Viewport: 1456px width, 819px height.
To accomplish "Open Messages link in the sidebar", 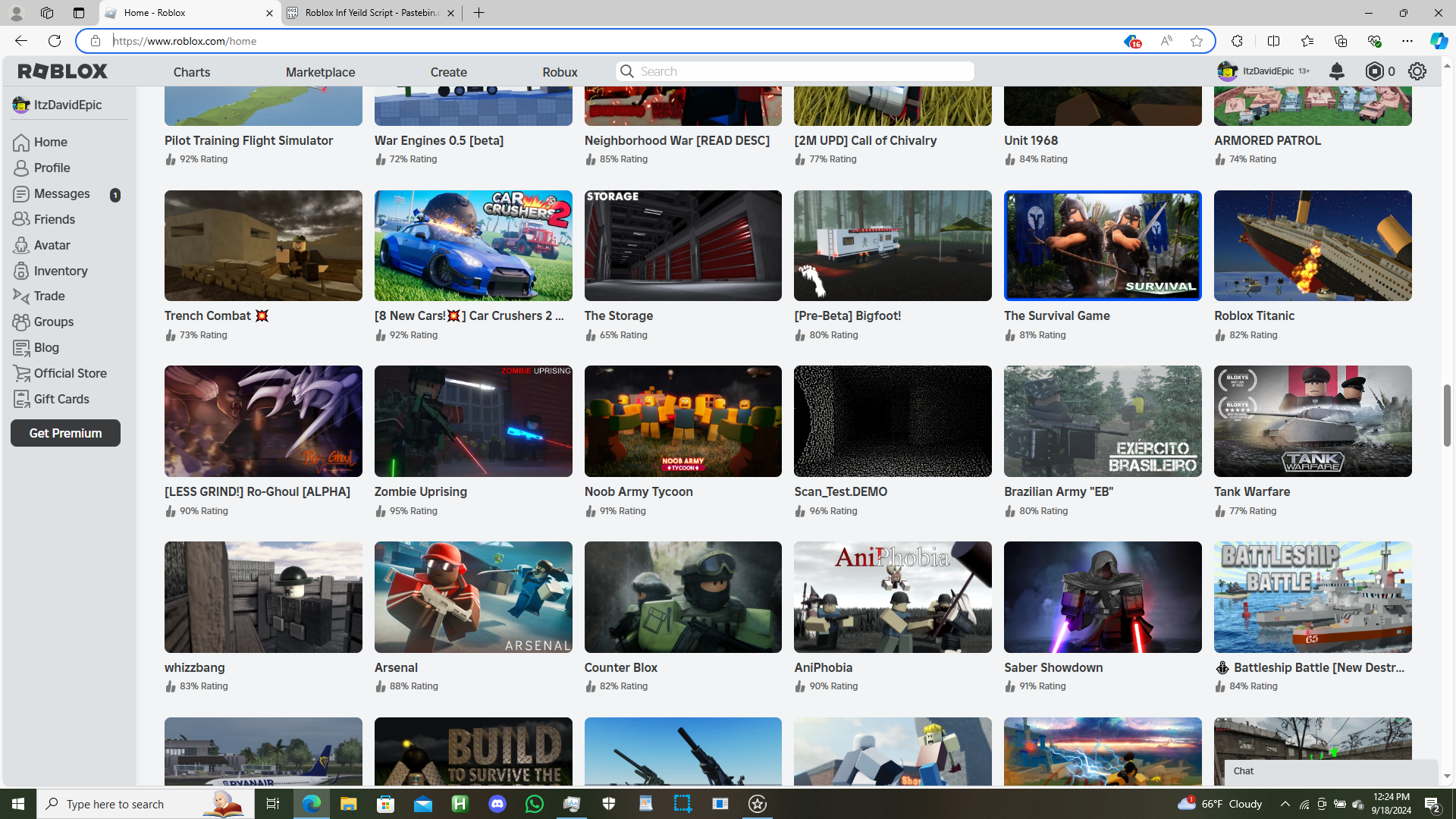I will point(61,193).
